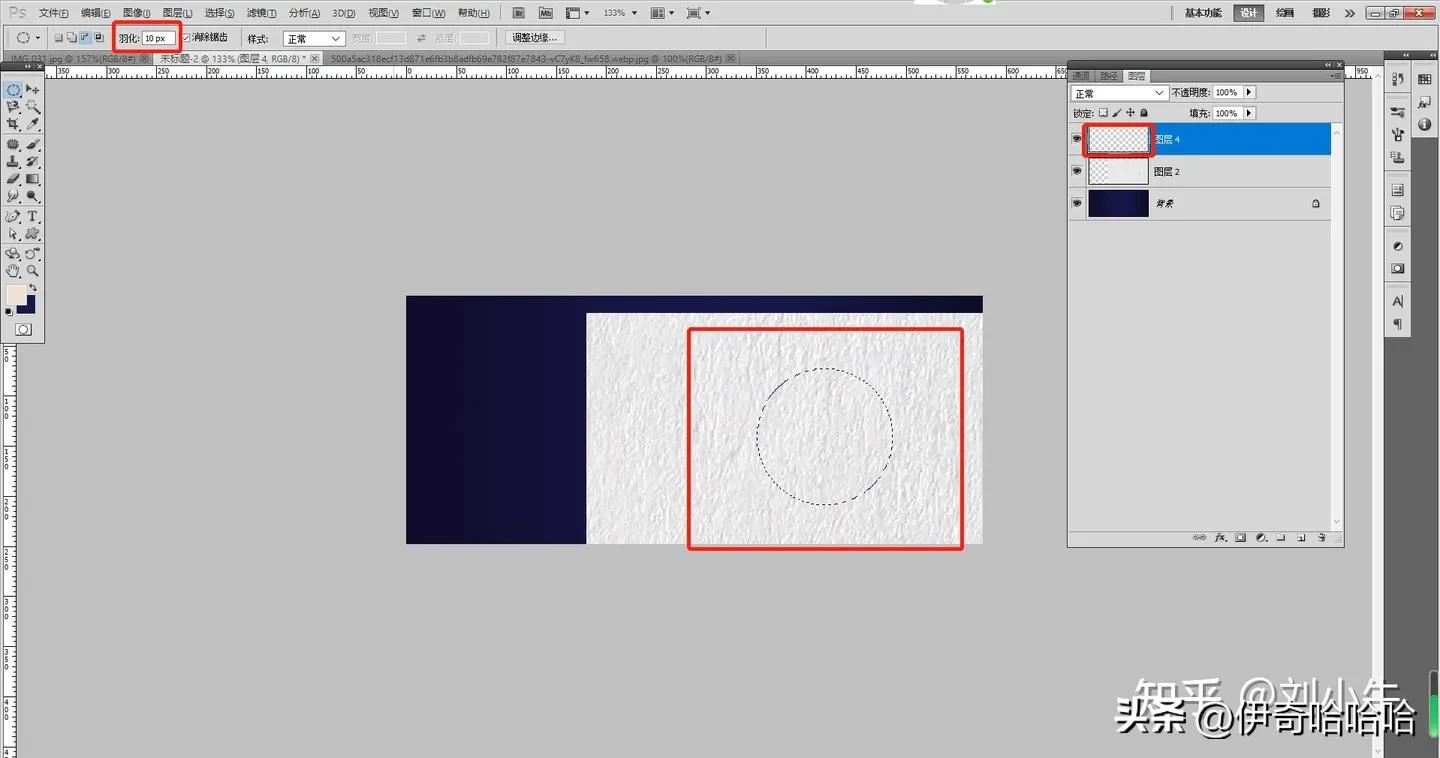Open the 滤镜 Filter menu

[x=263, y=13]
